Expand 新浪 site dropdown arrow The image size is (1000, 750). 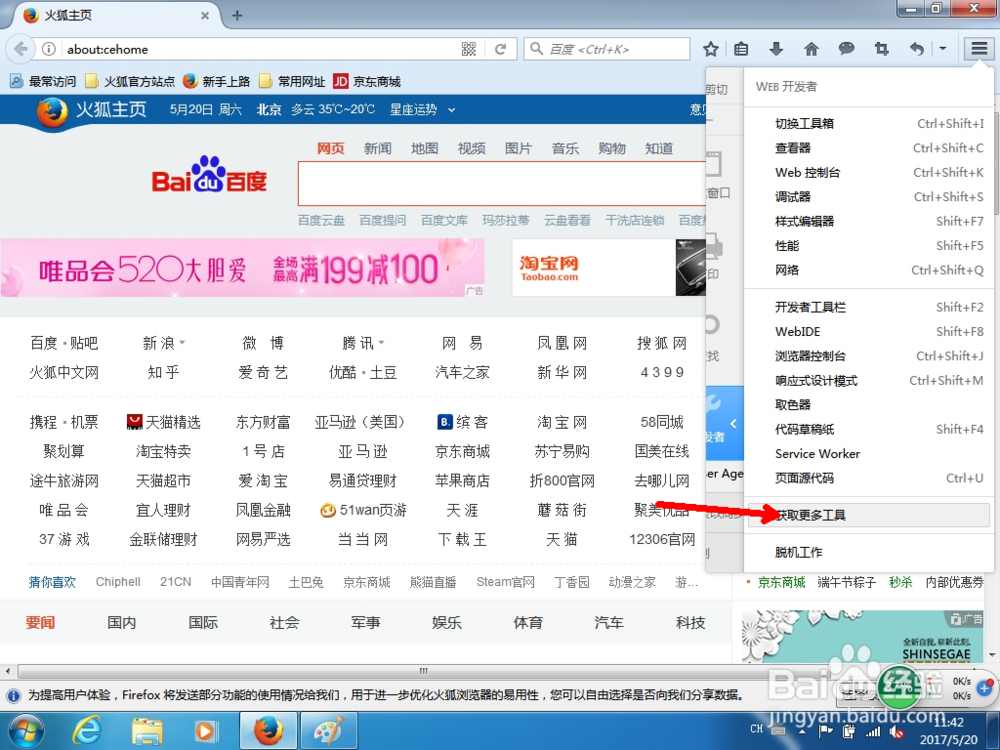(x=182, y=343)
